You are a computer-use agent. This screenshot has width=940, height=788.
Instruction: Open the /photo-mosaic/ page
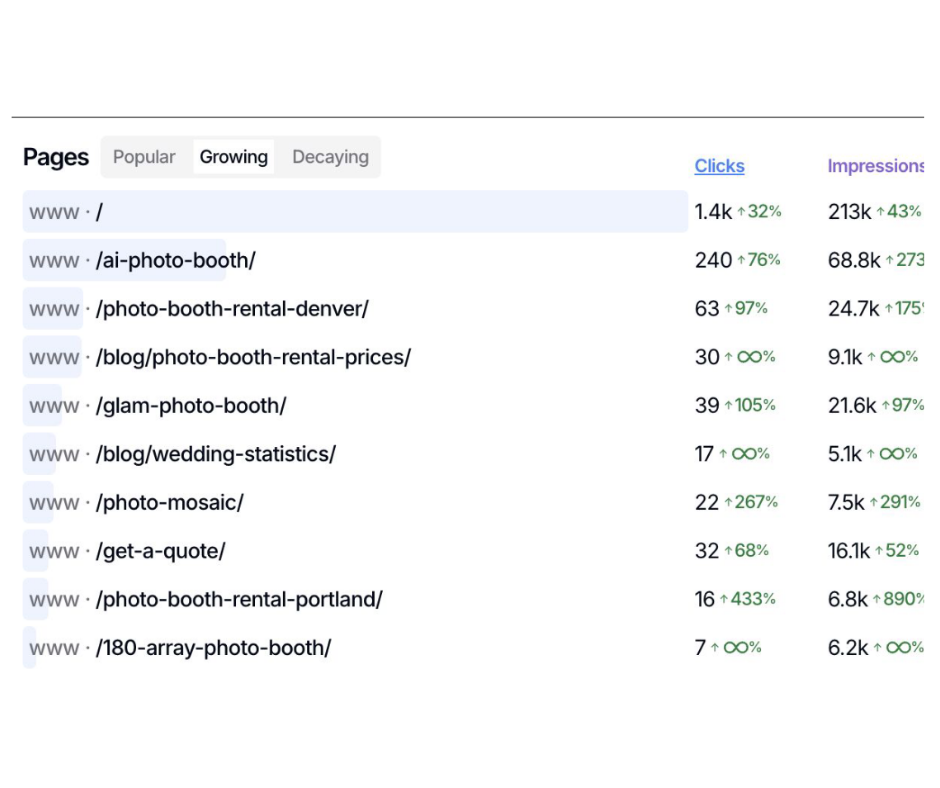point(170,502)
